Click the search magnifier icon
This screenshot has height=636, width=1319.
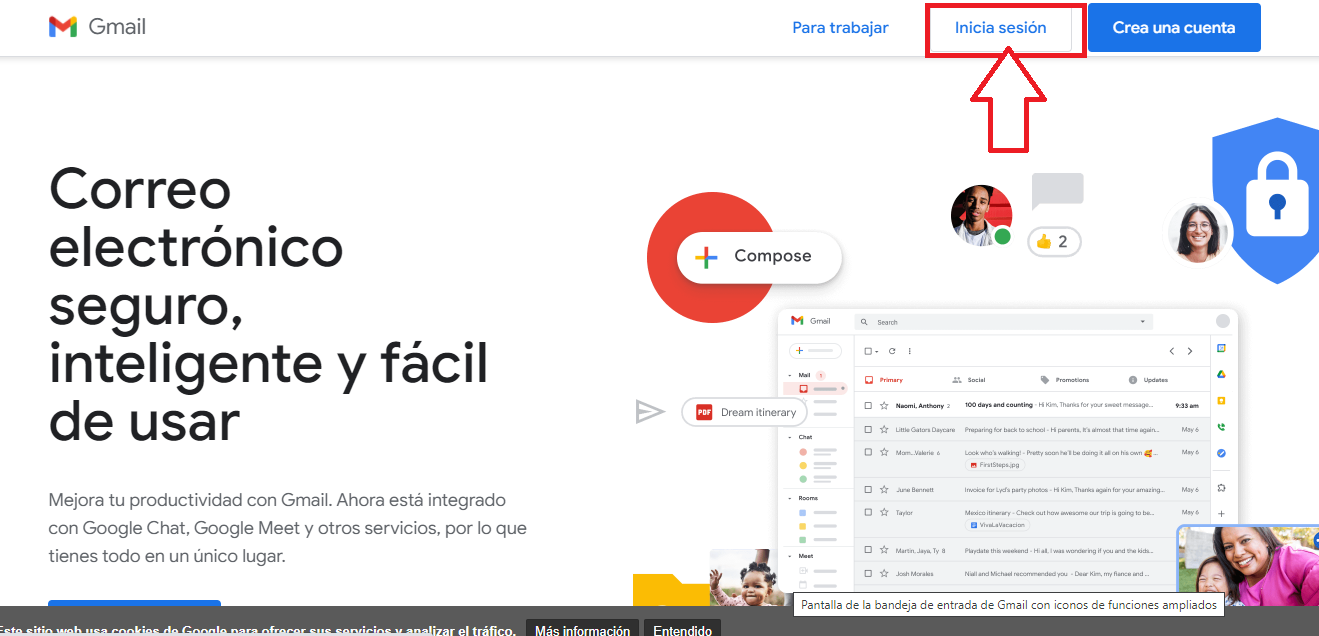(x=864, y=322)
